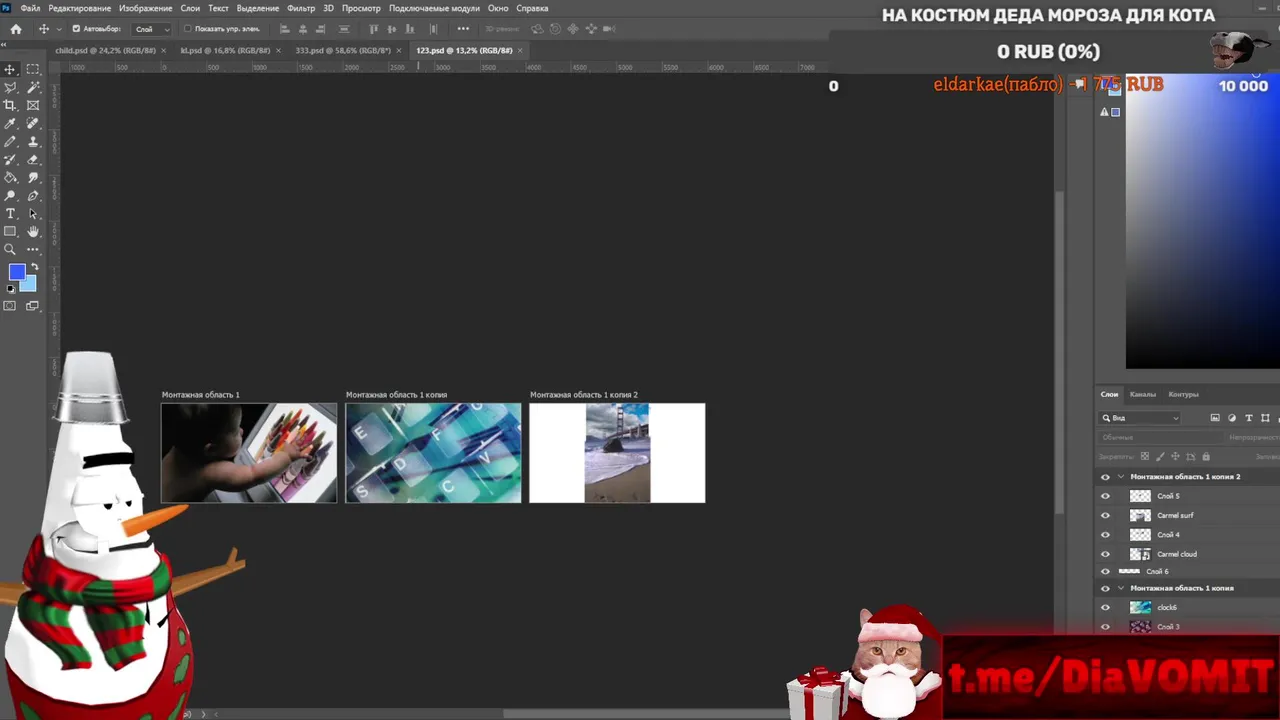Switch to the Каналы panel tab

tap(1143, 394)
